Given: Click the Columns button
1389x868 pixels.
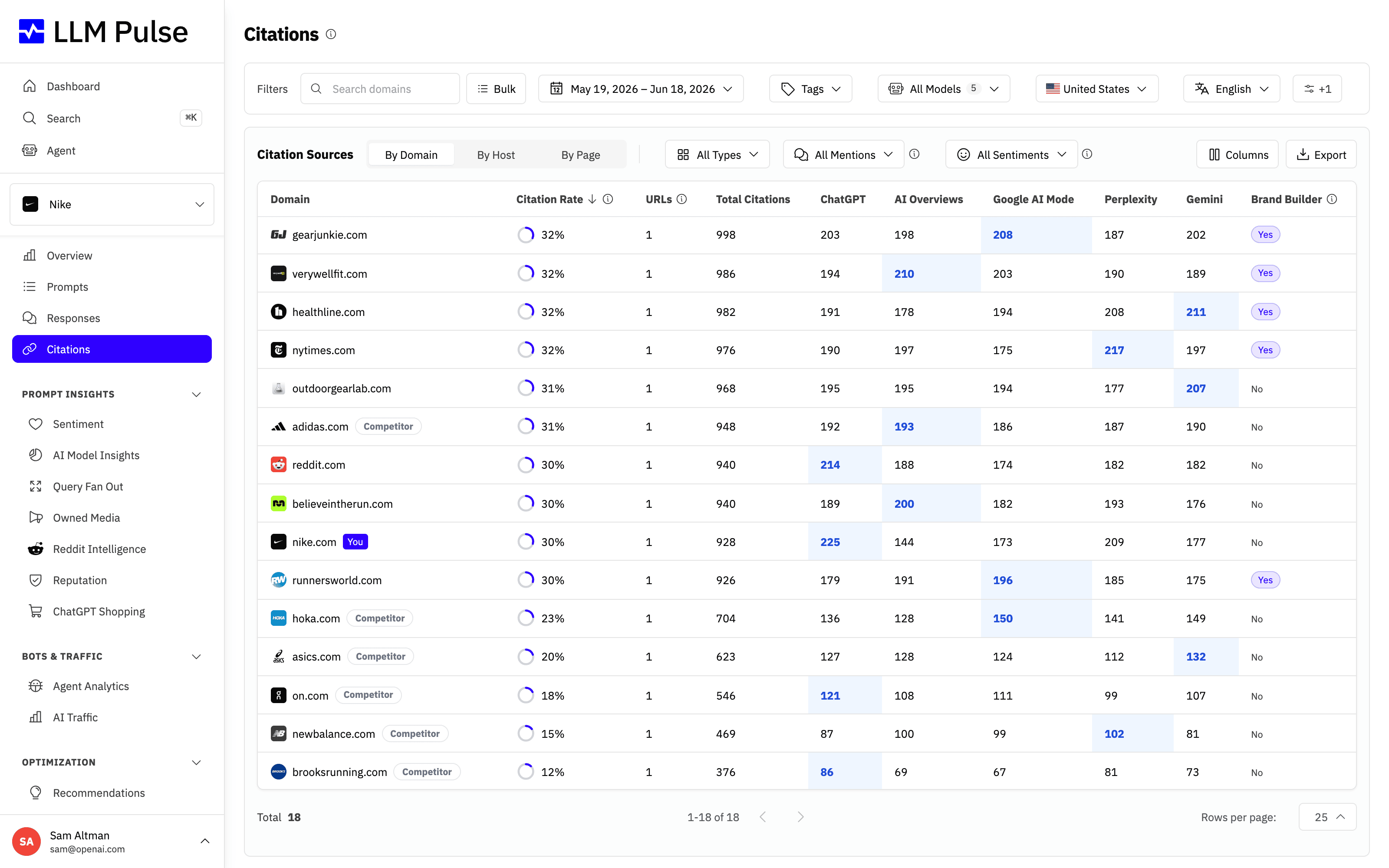Looking at the screenshot, I should 1238,155.
